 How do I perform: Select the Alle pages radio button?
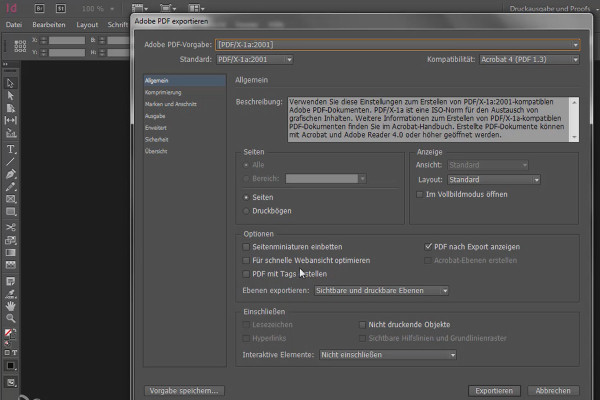tap(246, 165)
